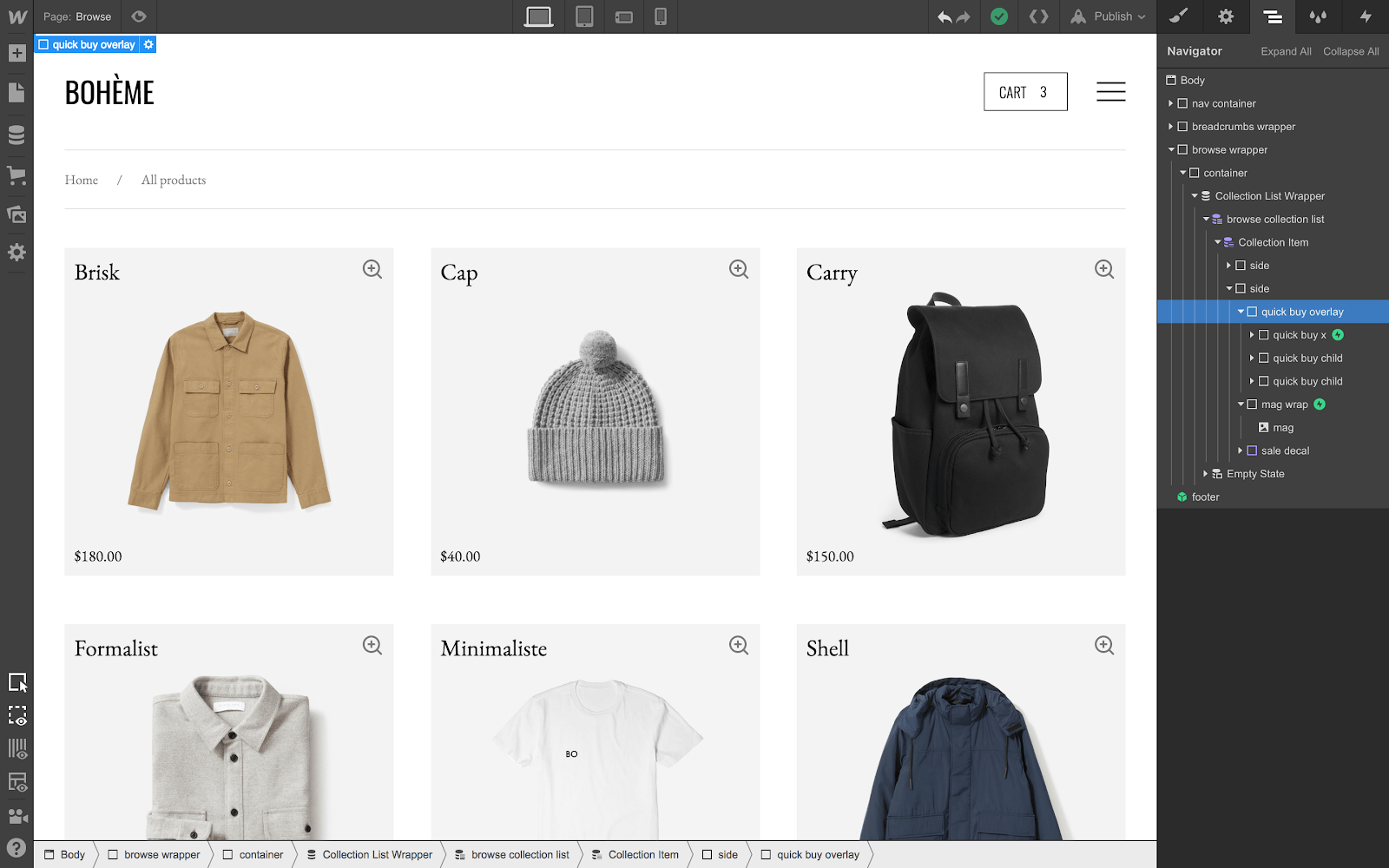
Task: Expand Empty State node
Action: (1205, 474)
